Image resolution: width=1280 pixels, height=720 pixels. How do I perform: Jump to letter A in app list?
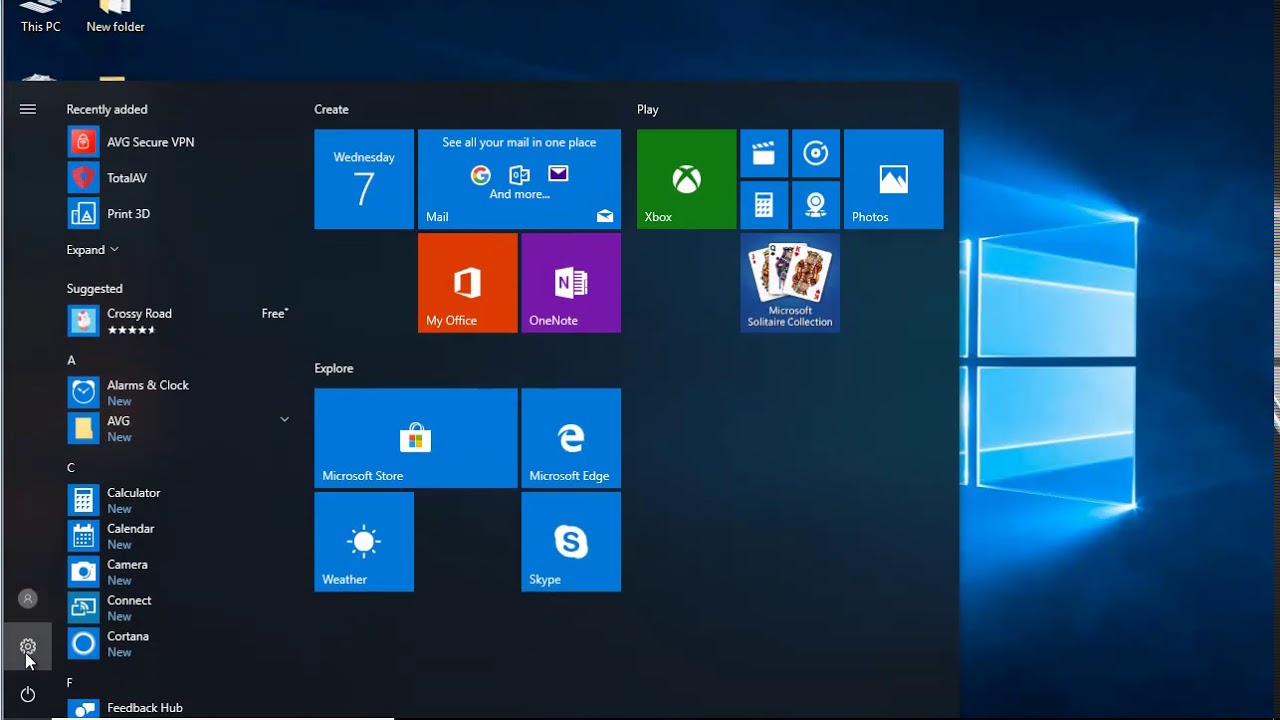(71, 360)
